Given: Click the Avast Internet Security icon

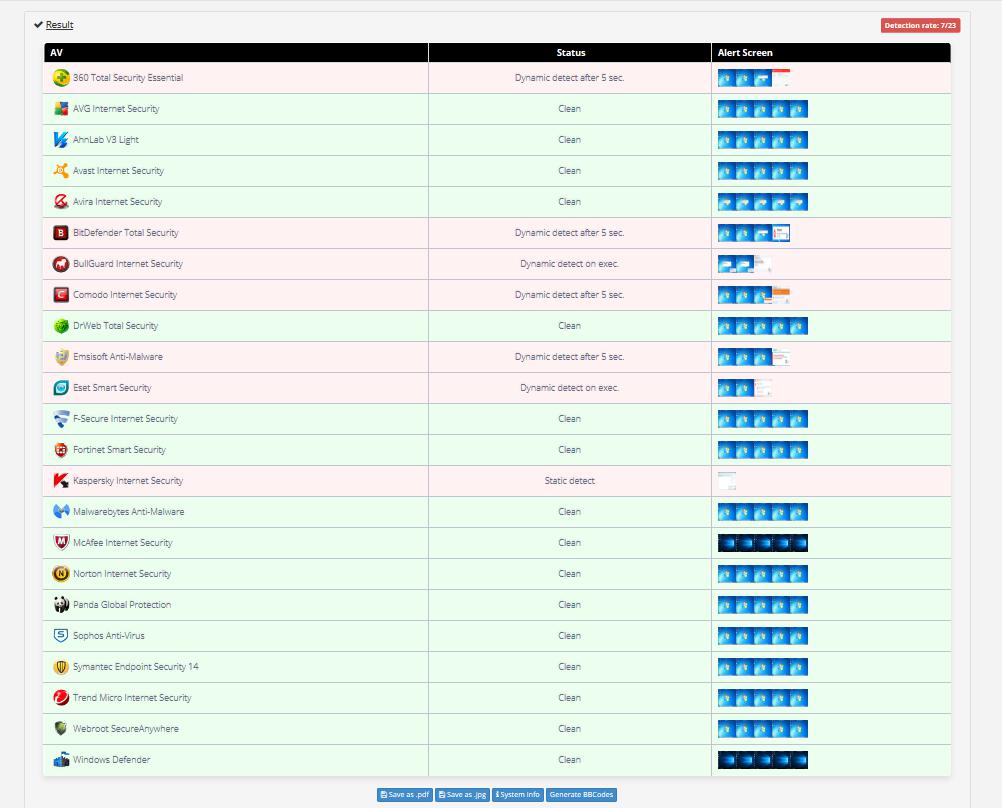Looking at the screenshot, I should [61, 171].
